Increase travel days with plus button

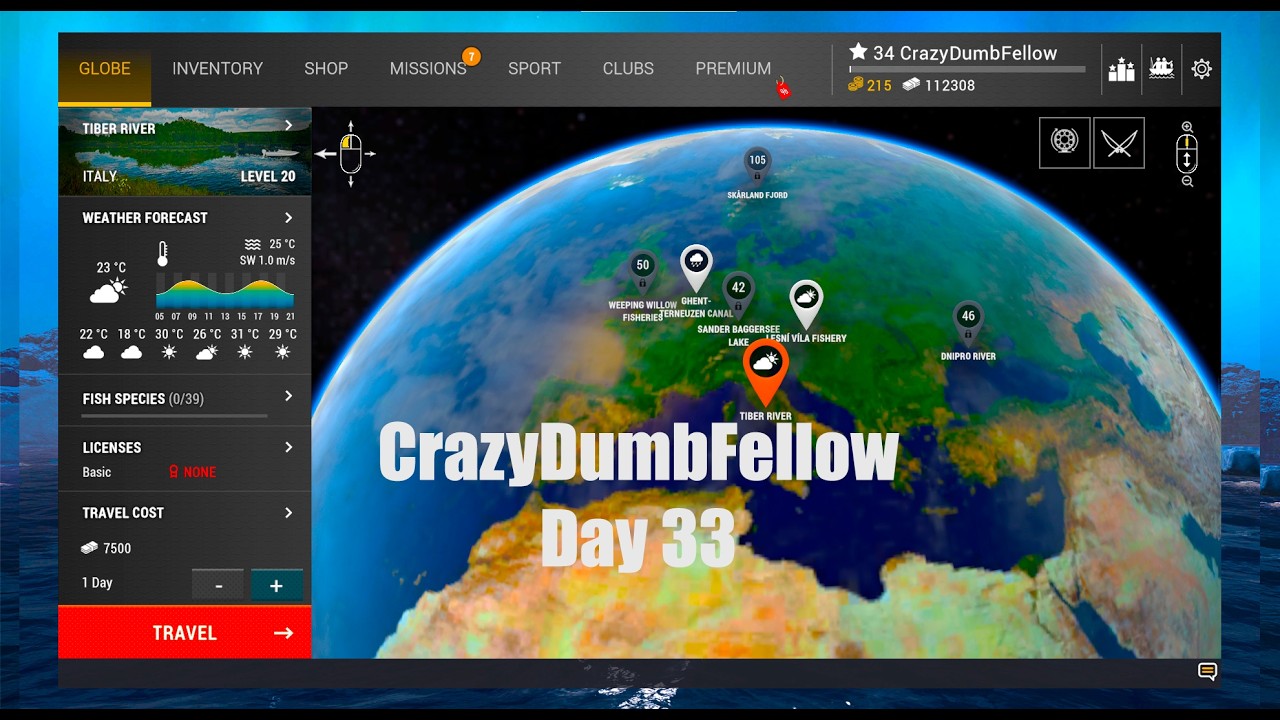pos(277,585)
